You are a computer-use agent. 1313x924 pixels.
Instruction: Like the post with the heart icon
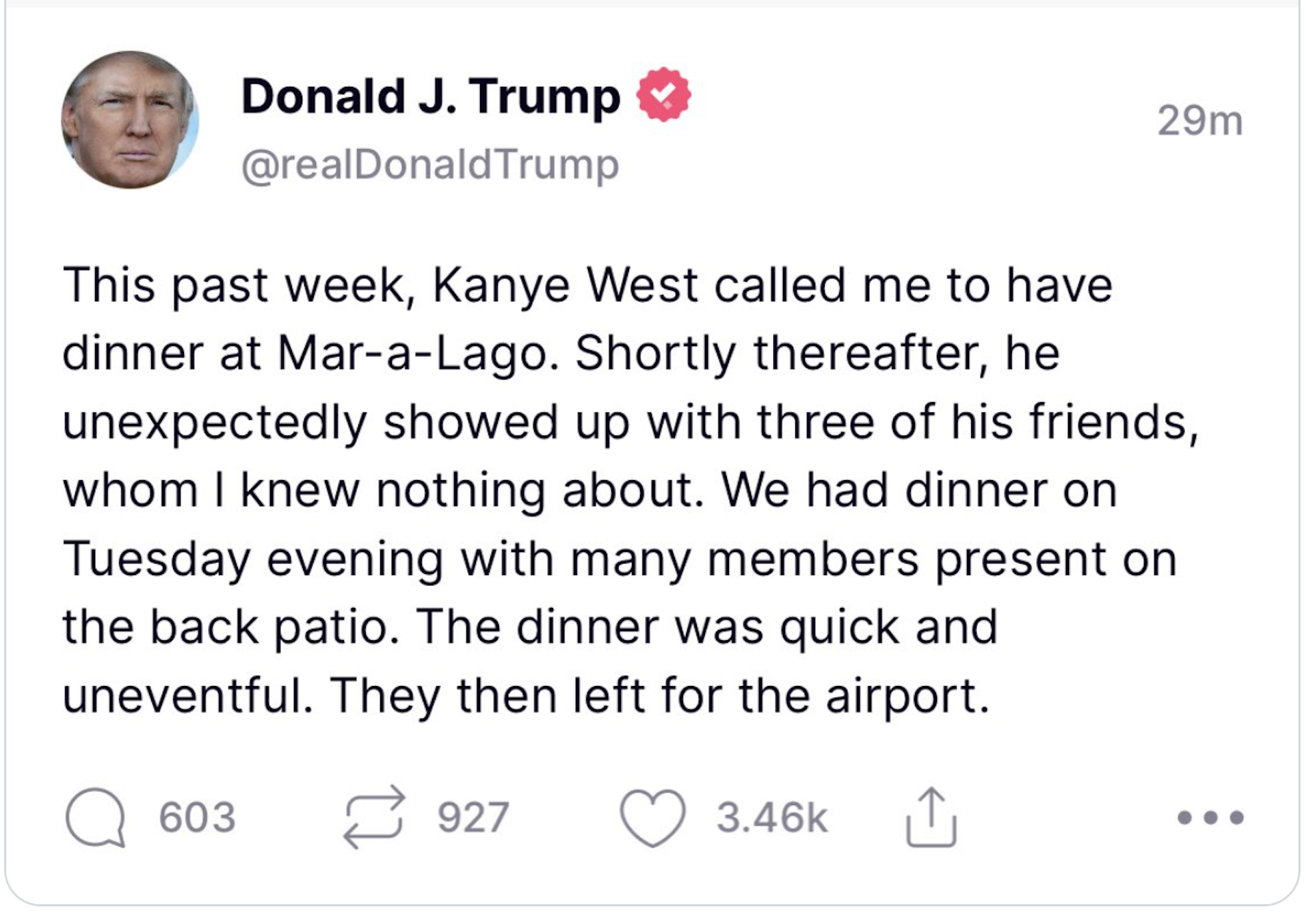tap(652, 817)
